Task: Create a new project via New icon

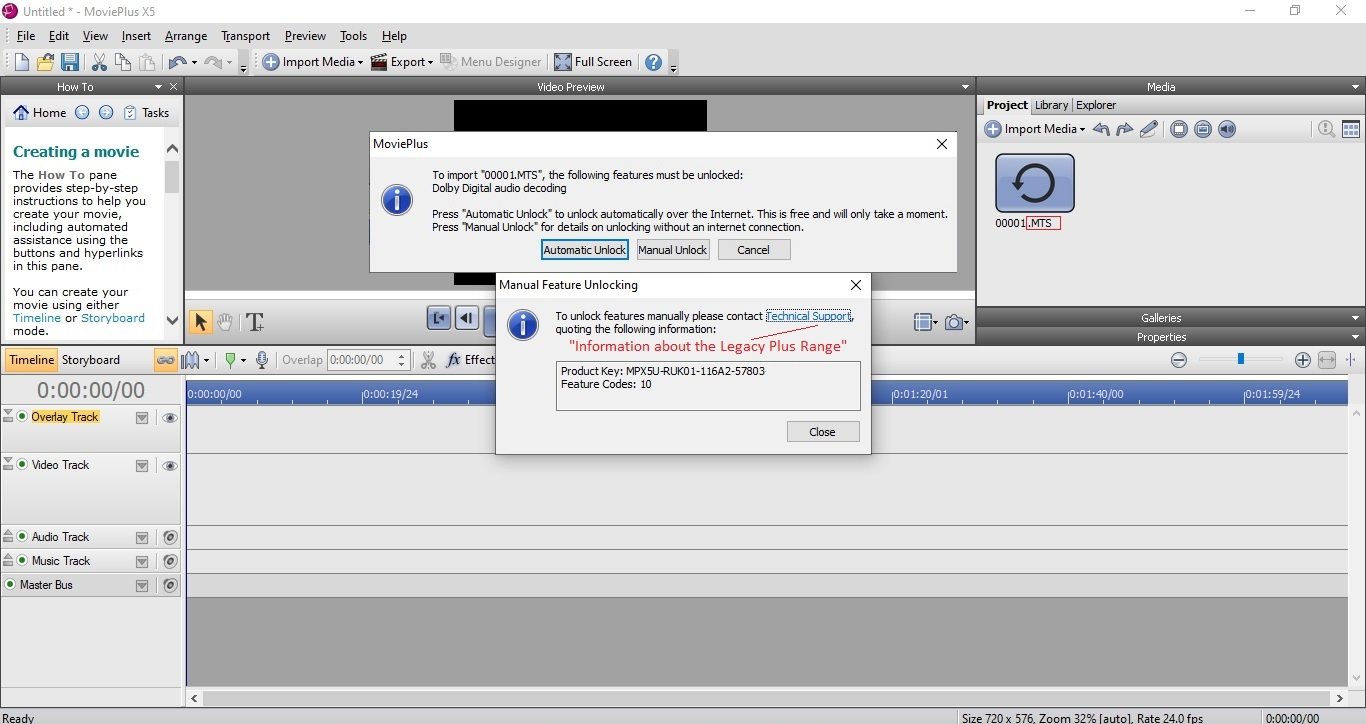Action: (22, 62)
